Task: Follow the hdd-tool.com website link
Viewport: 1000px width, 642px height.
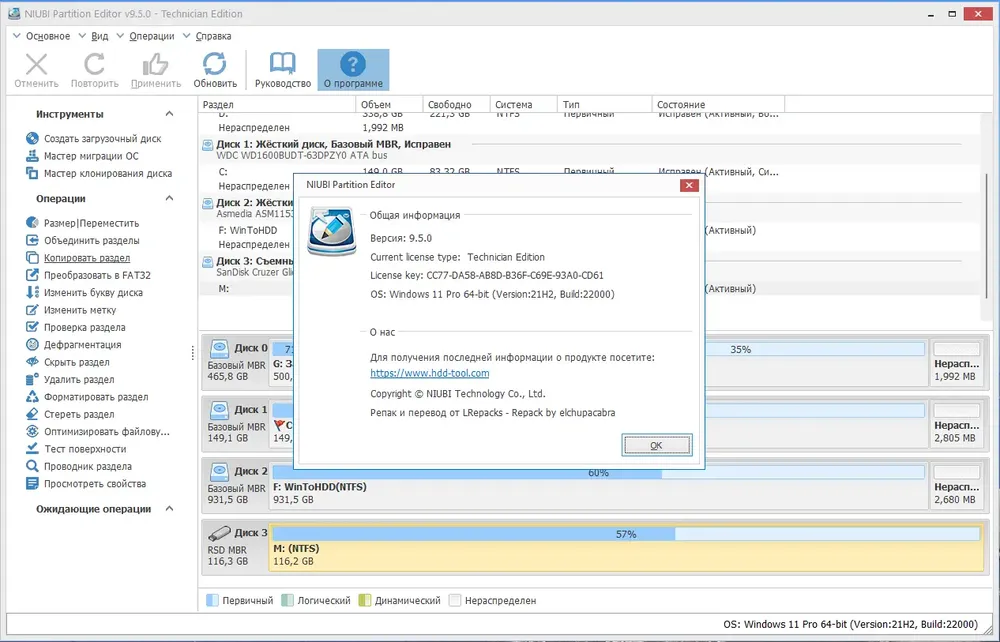Action: [429, 373]
